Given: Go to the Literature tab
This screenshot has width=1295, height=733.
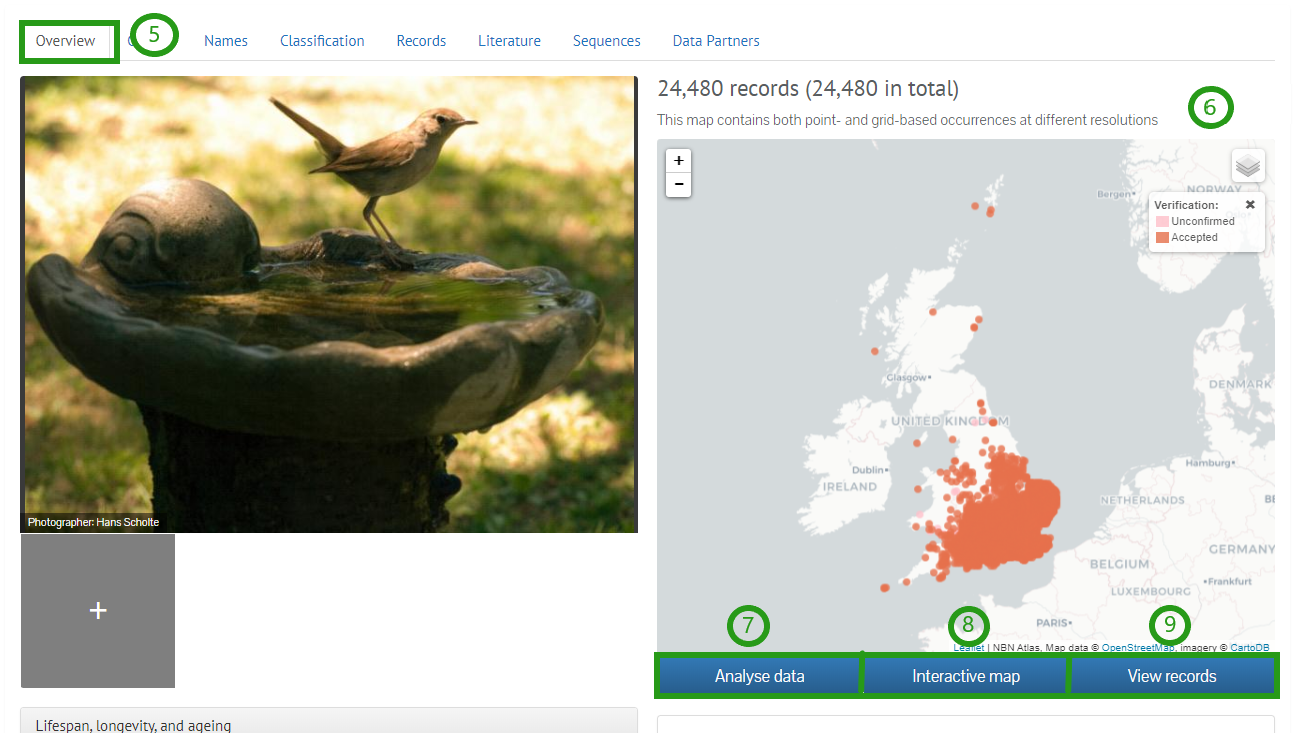Looking at the screenshot, I should click(x=509, y=41).
